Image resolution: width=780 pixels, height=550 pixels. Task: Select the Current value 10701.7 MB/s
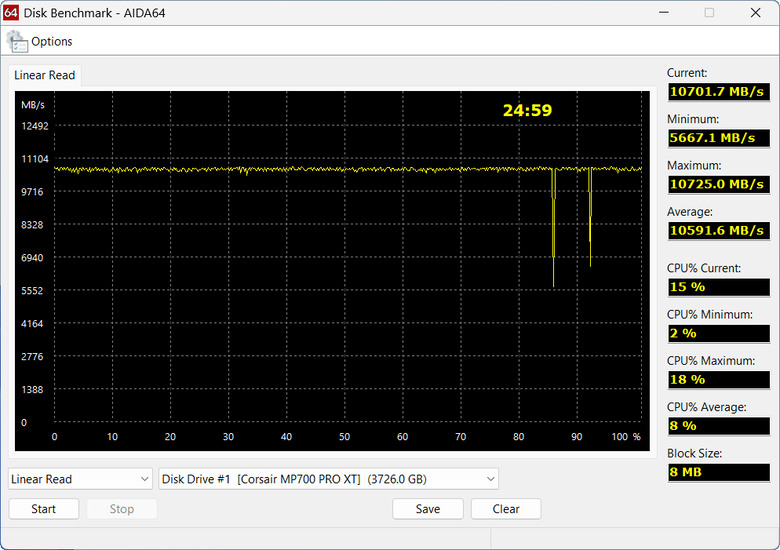coord(719,92)
